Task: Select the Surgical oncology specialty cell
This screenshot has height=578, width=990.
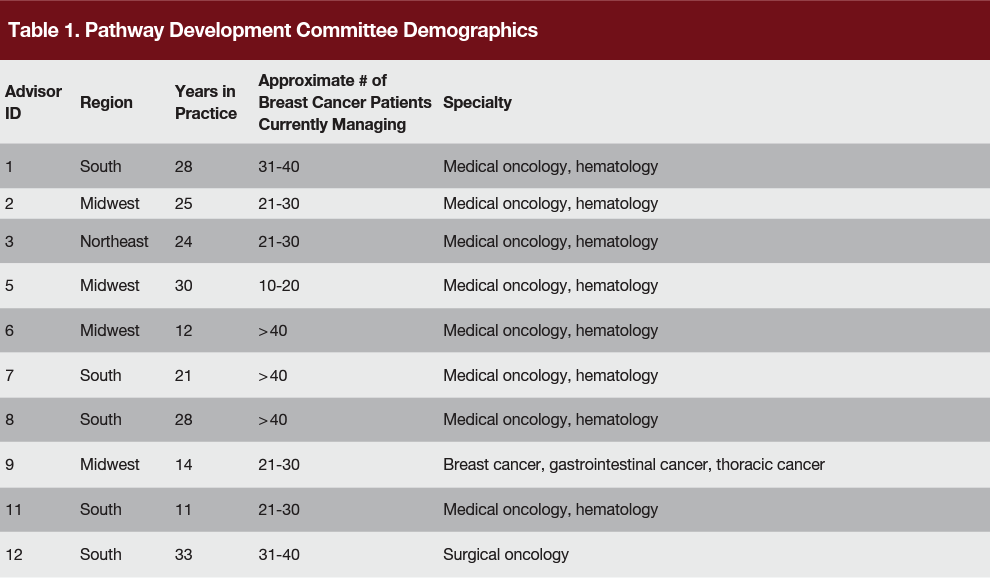Action: coord(506,554)
